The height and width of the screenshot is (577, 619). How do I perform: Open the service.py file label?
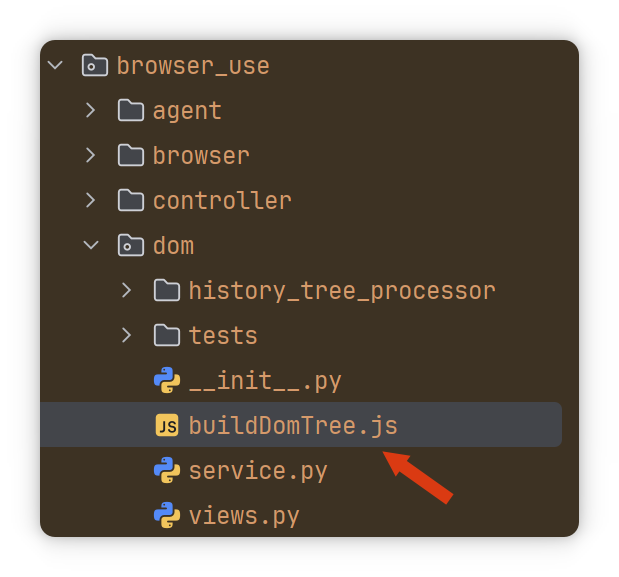258,471
